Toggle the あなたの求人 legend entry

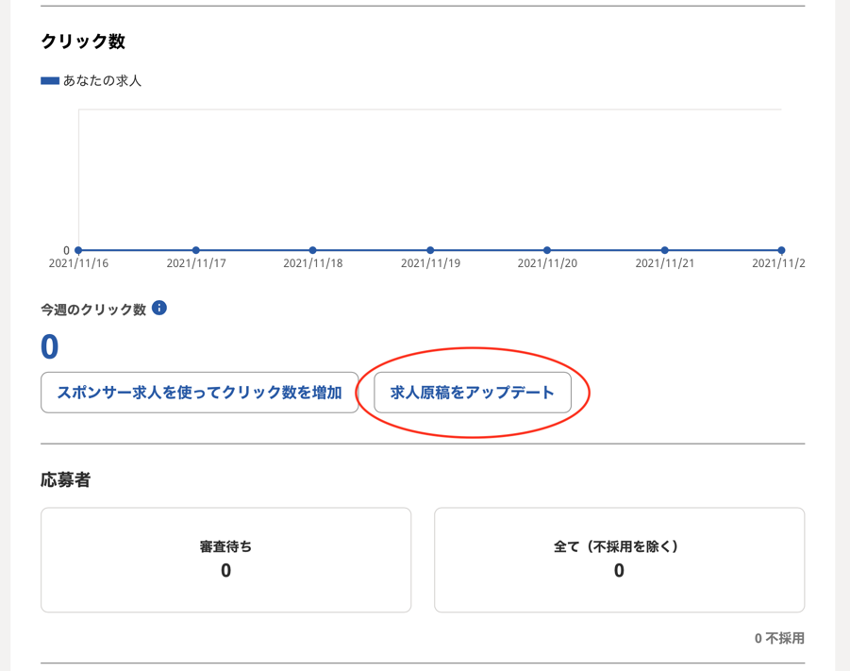pos(91,81)
